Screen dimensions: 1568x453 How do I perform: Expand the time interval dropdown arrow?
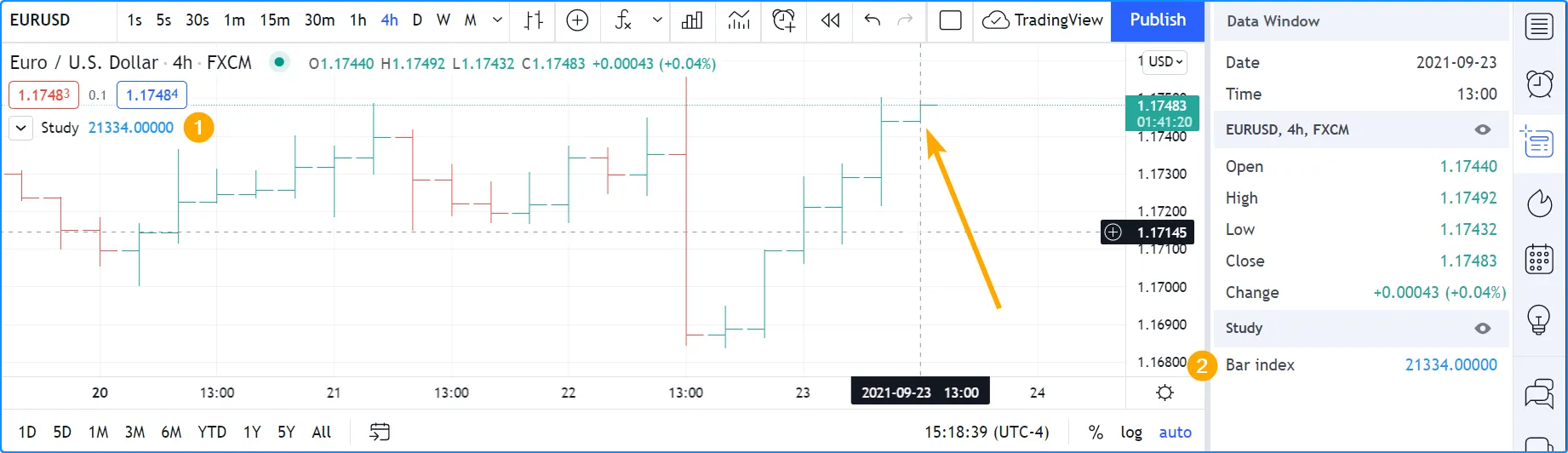pos(497,20)
